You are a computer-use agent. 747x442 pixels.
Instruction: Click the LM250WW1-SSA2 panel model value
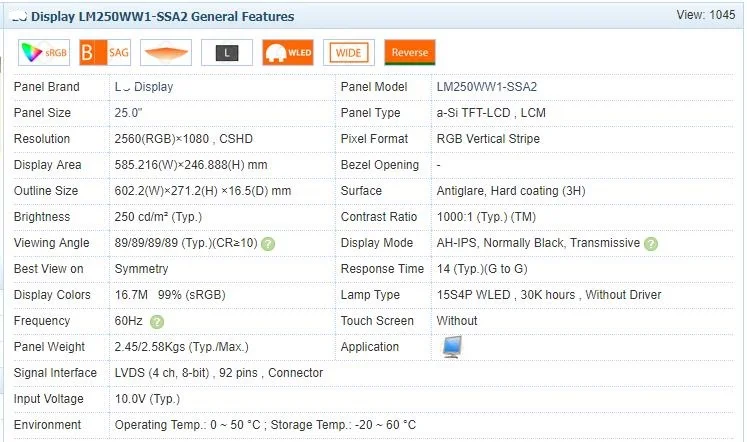(486, 87)
